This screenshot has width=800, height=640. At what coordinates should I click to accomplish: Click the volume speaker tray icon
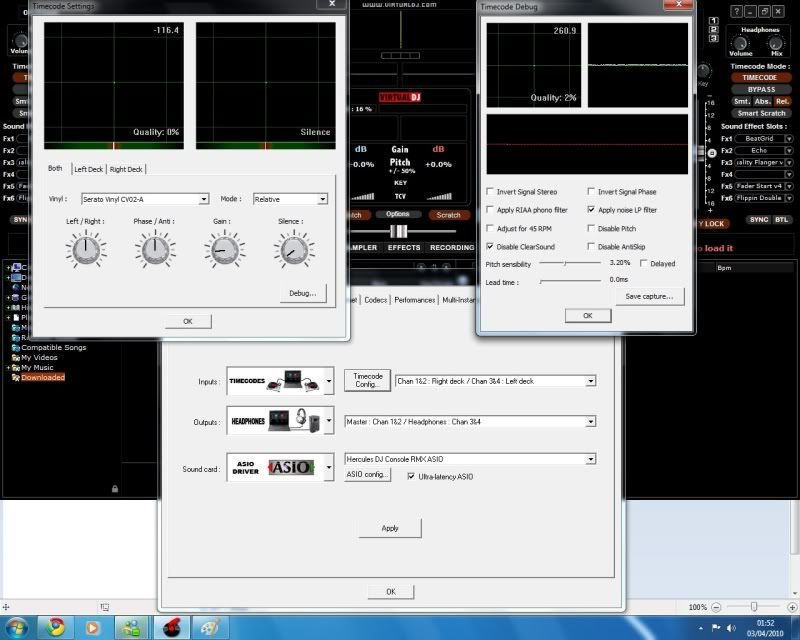pos(731,628)
